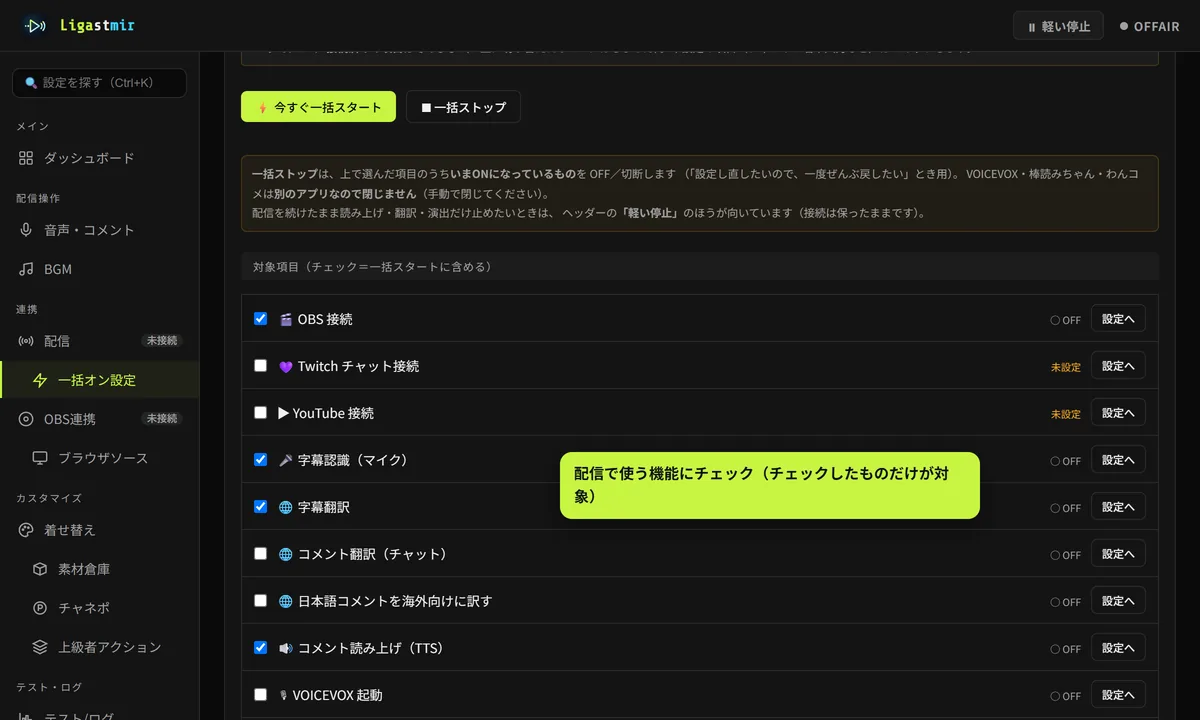Open 設定へ for OBS 接続
The image size is (1200, 720).
1118,319
